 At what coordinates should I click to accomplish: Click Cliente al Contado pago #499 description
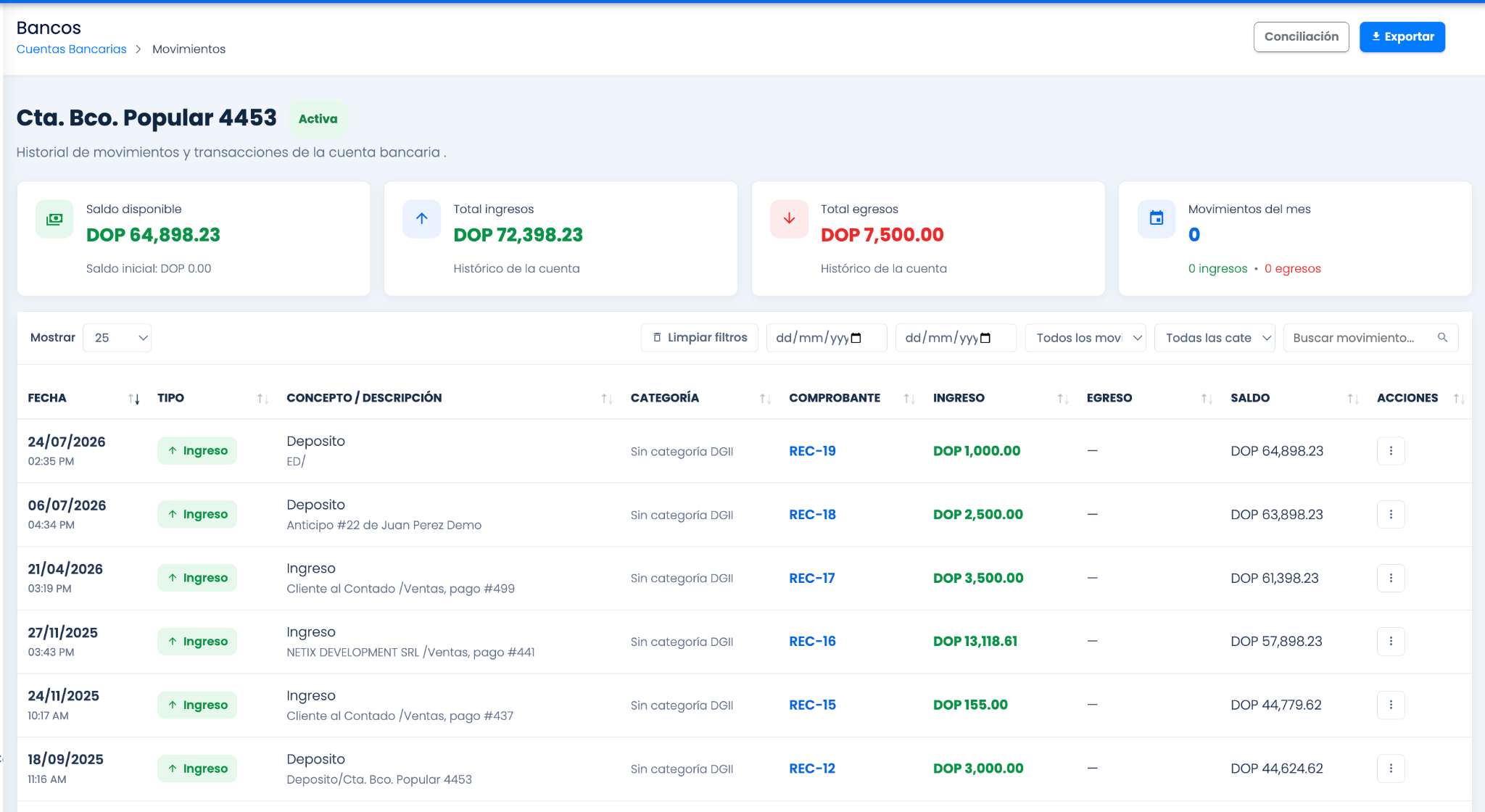[400, 589]
